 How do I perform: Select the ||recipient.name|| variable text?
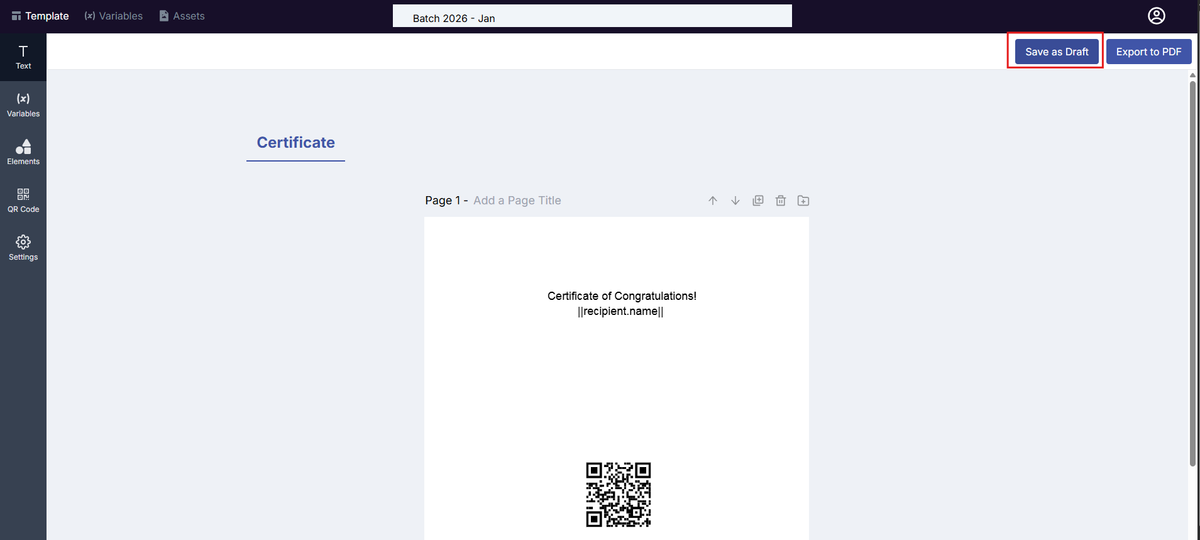coord(621,311)
